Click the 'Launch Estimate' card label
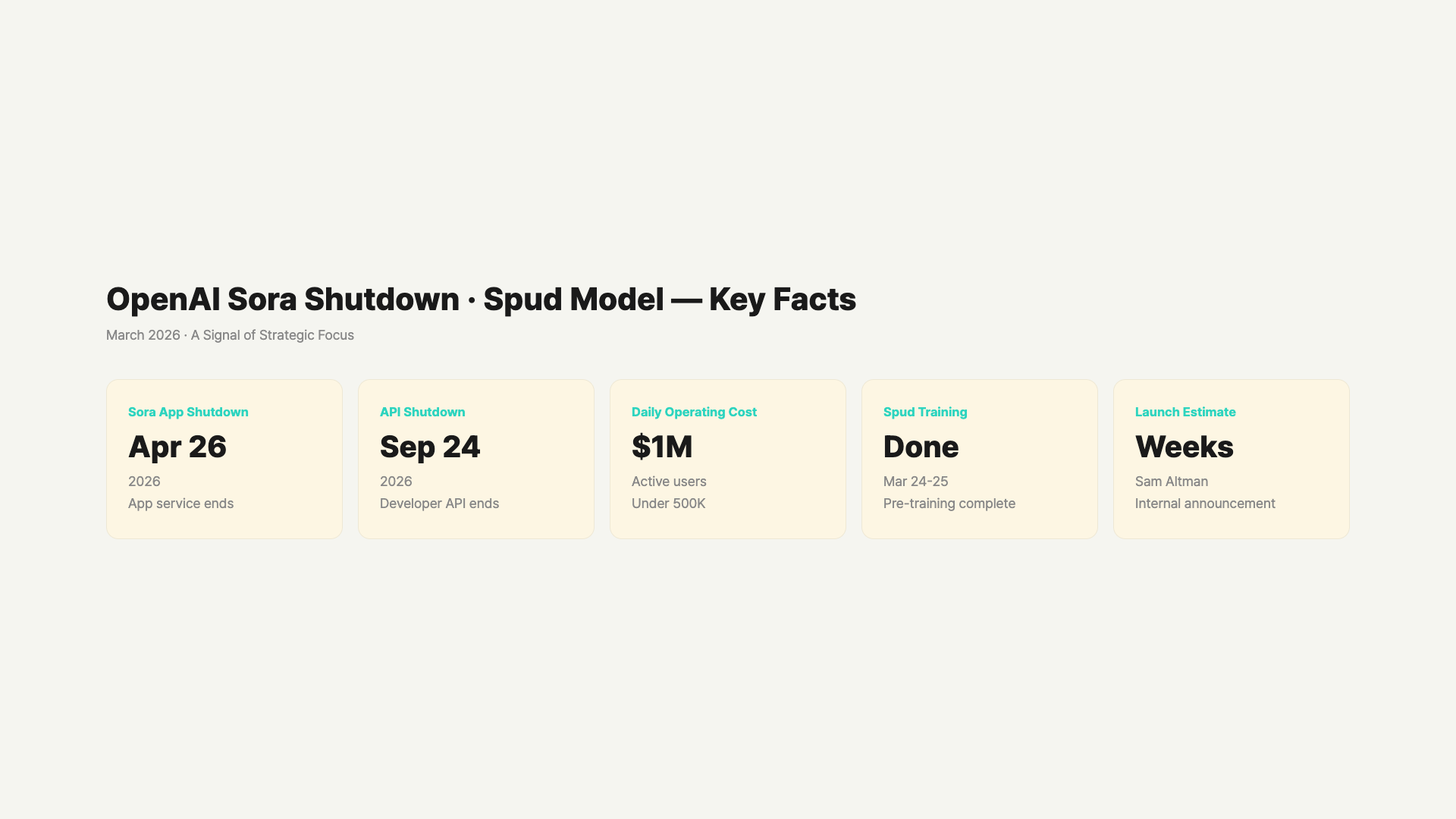 1185,412
